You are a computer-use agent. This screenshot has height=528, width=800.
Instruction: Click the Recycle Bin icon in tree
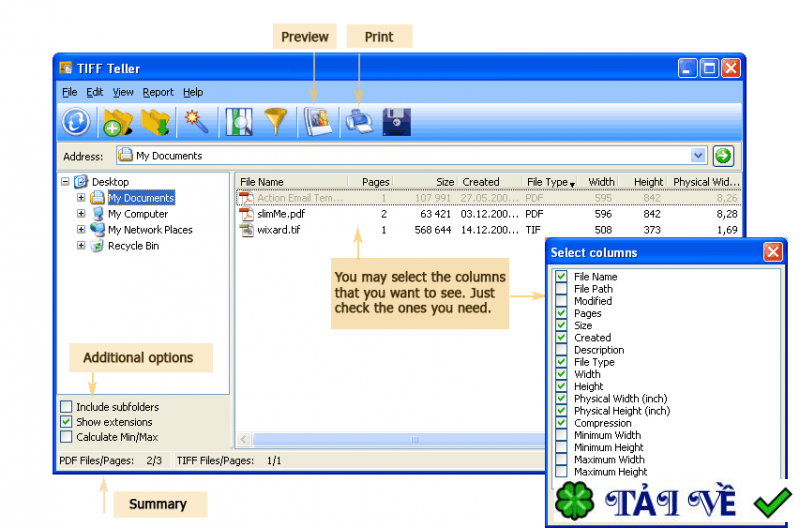(x=97, y=246)
